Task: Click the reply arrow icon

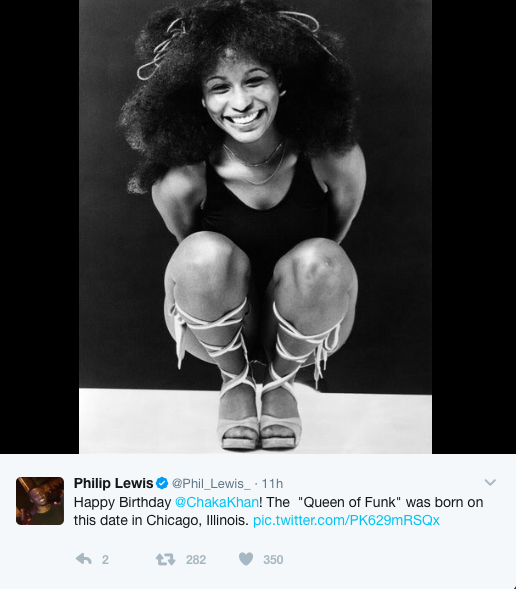Action: pos(84,559)
